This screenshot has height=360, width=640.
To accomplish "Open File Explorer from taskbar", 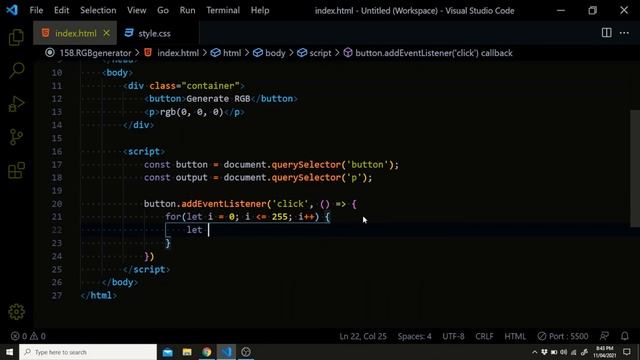I will tap(187, 352).
